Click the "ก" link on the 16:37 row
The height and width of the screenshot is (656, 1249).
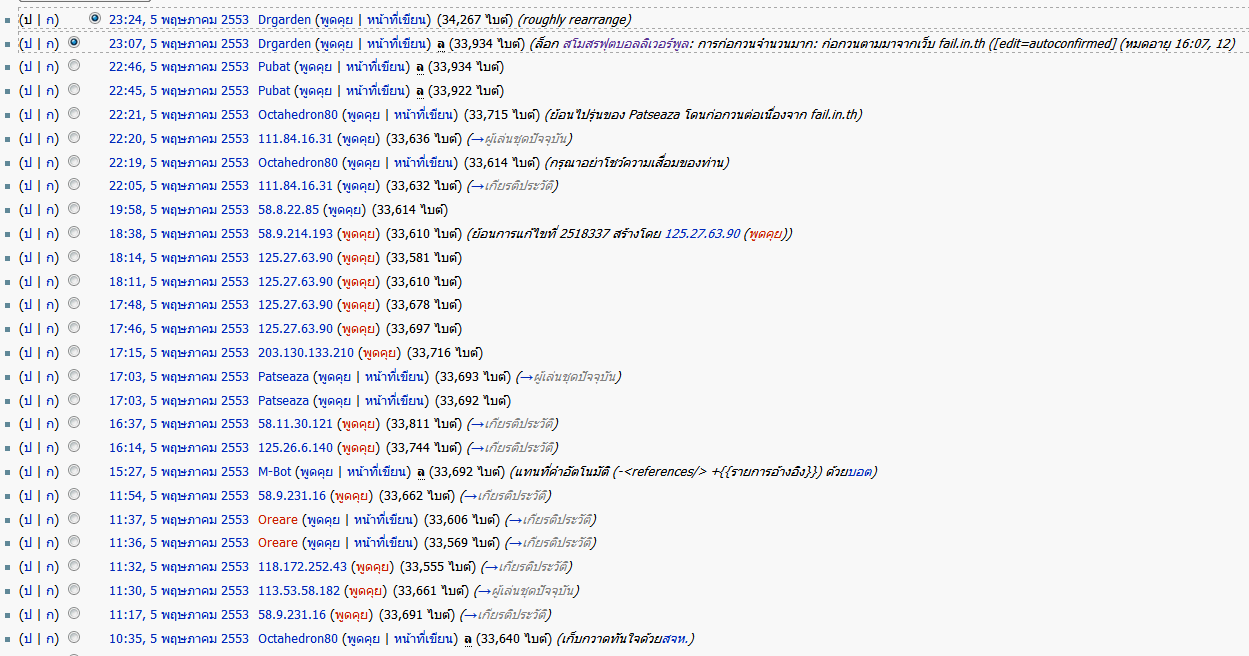click(51, 424)
